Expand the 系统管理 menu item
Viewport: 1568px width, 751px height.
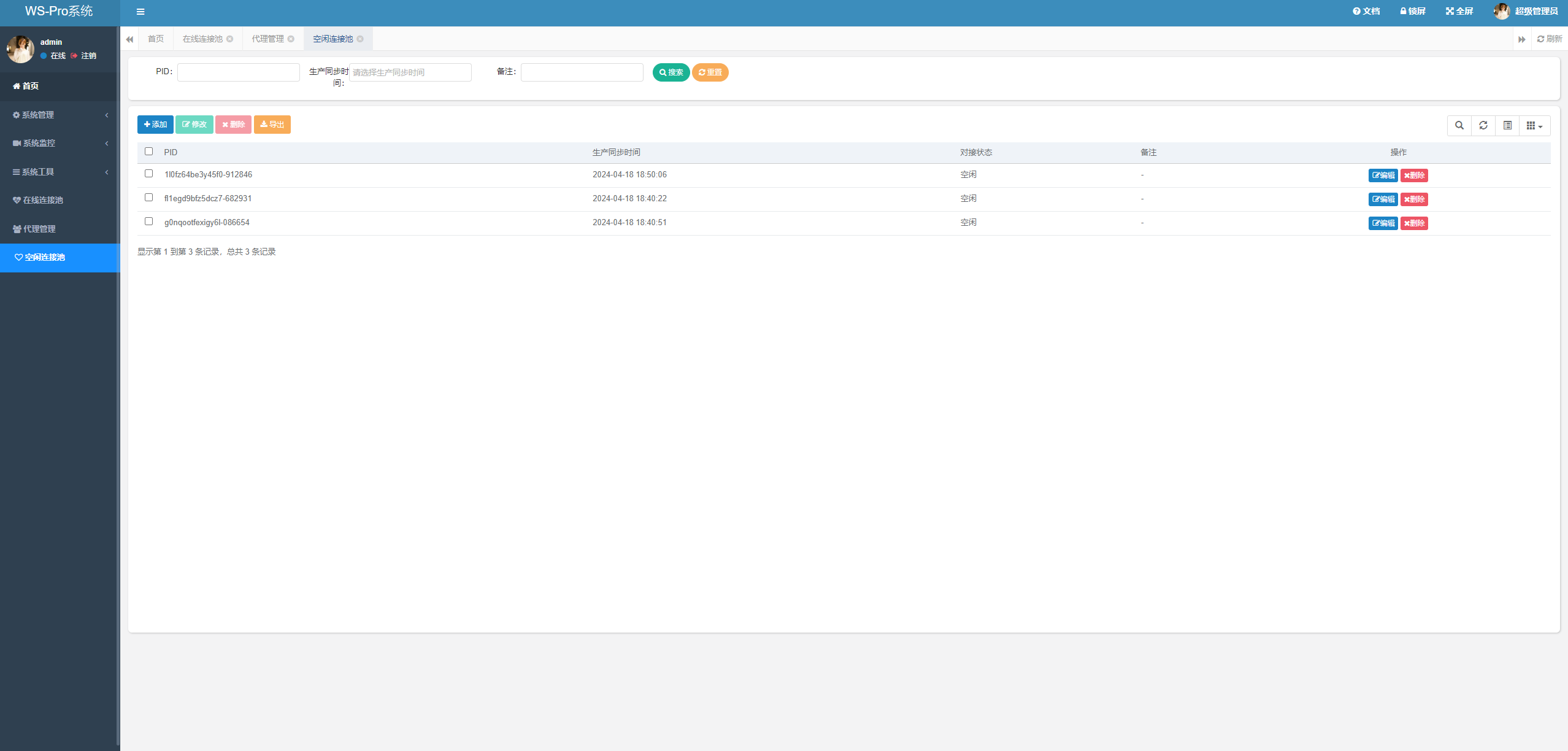(59, 115)
